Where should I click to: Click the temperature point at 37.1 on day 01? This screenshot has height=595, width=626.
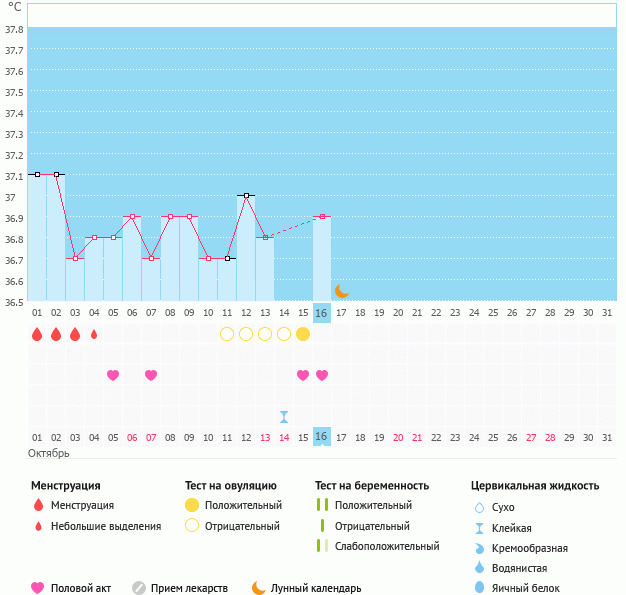(37, 174)
